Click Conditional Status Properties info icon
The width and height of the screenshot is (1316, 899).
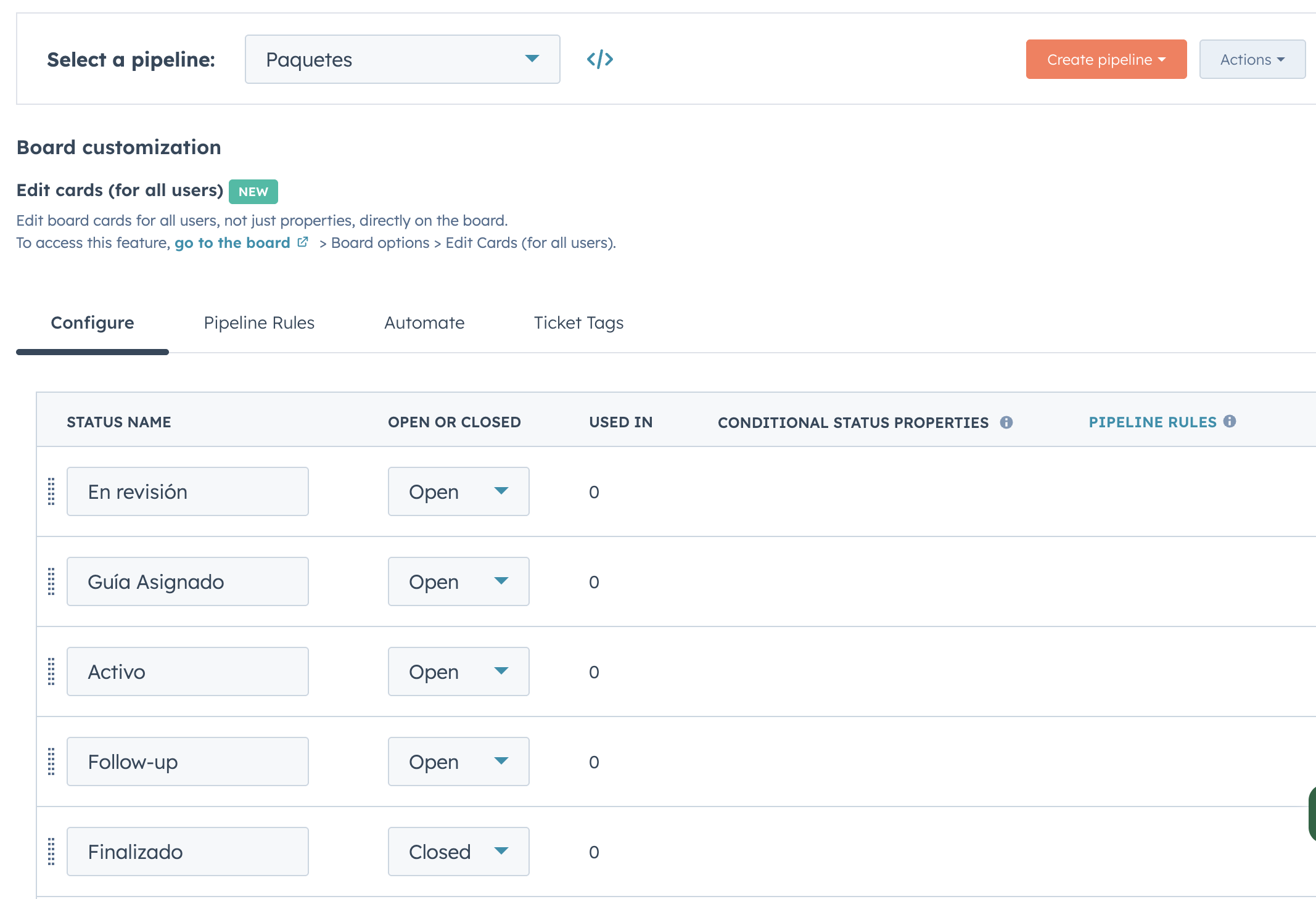coord(1006,422)
